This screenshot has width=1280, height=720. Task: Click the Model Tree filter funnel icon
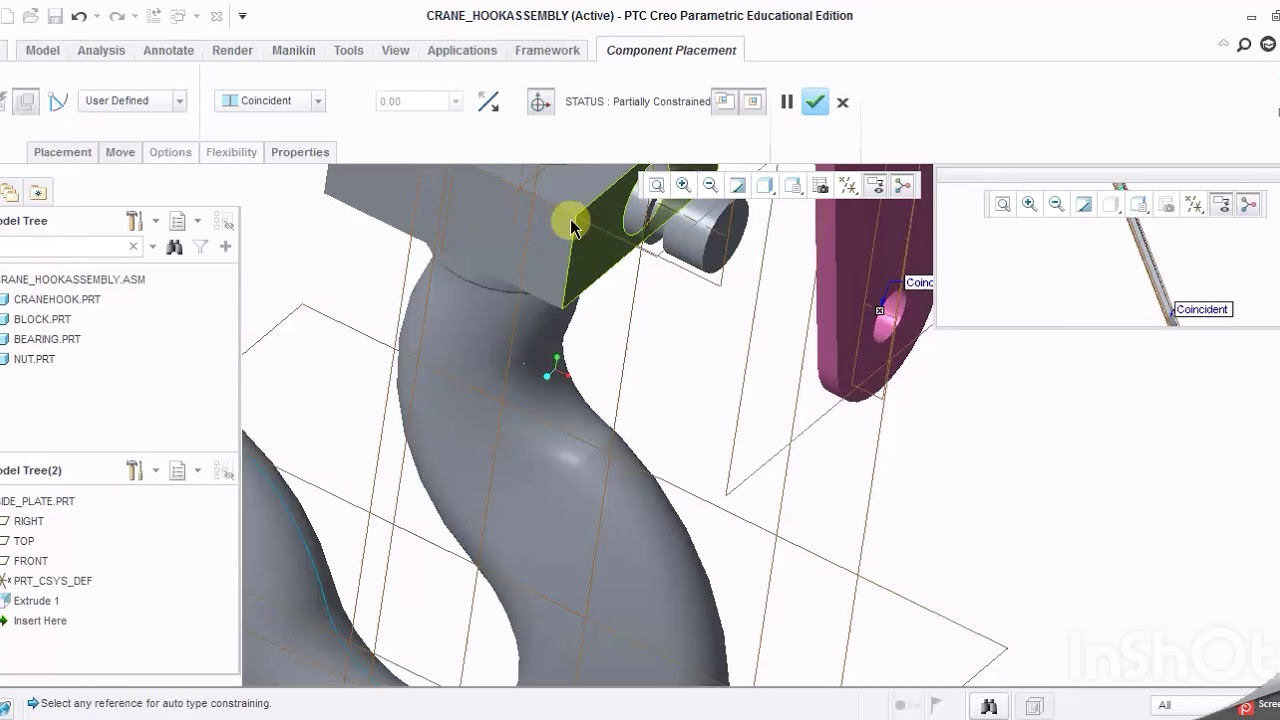(x=200, y=247)
